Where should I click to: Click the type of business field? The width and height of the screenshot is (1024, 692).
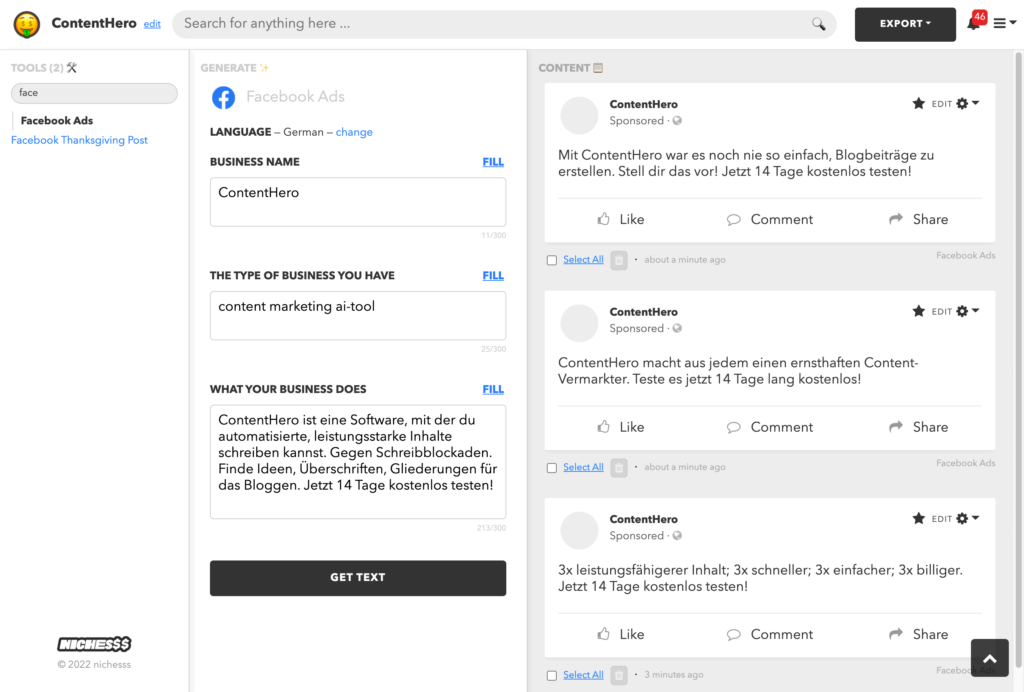click(x=358, y=316)
